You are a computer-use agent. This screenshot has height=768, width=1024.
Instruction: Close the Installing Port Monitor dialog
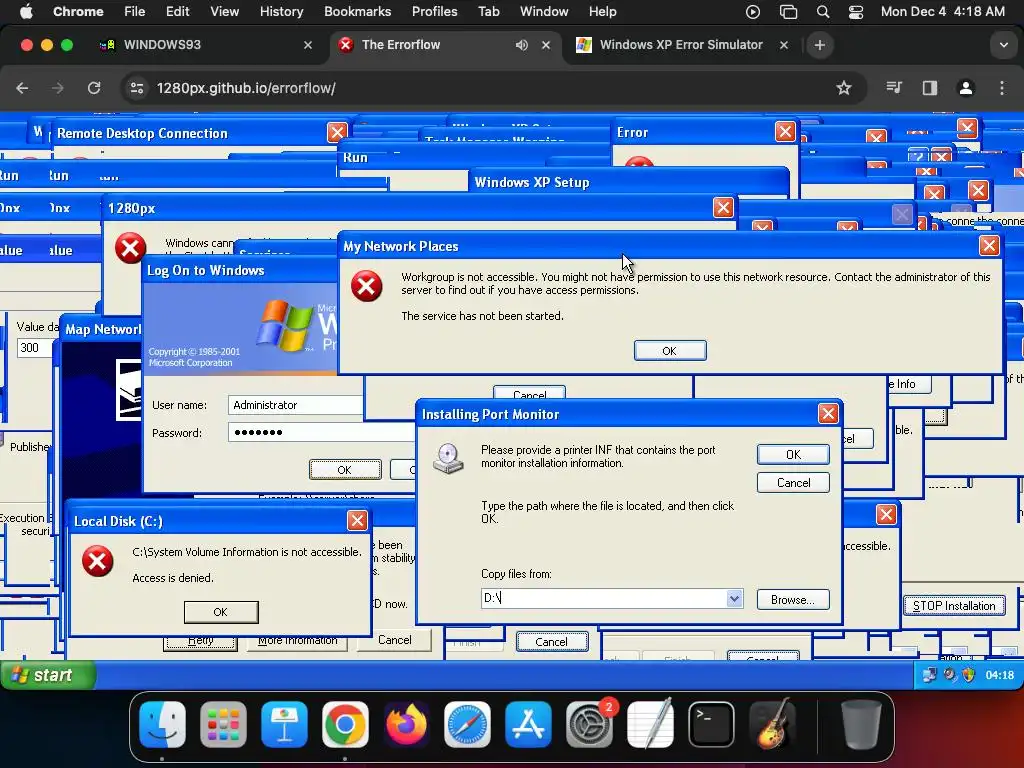tap(828, 413)
